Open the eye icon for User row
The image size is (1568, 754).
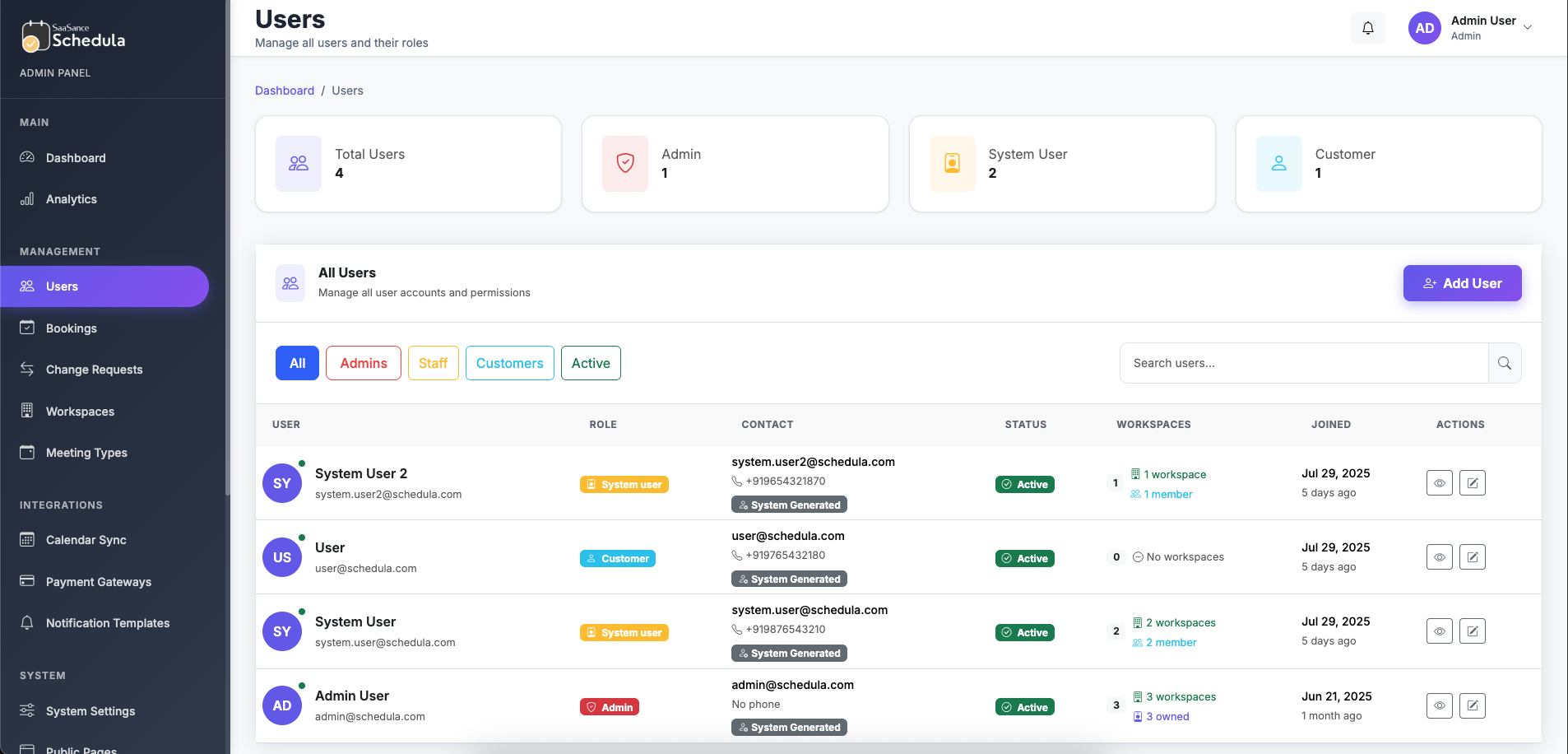coord(1439,556)
